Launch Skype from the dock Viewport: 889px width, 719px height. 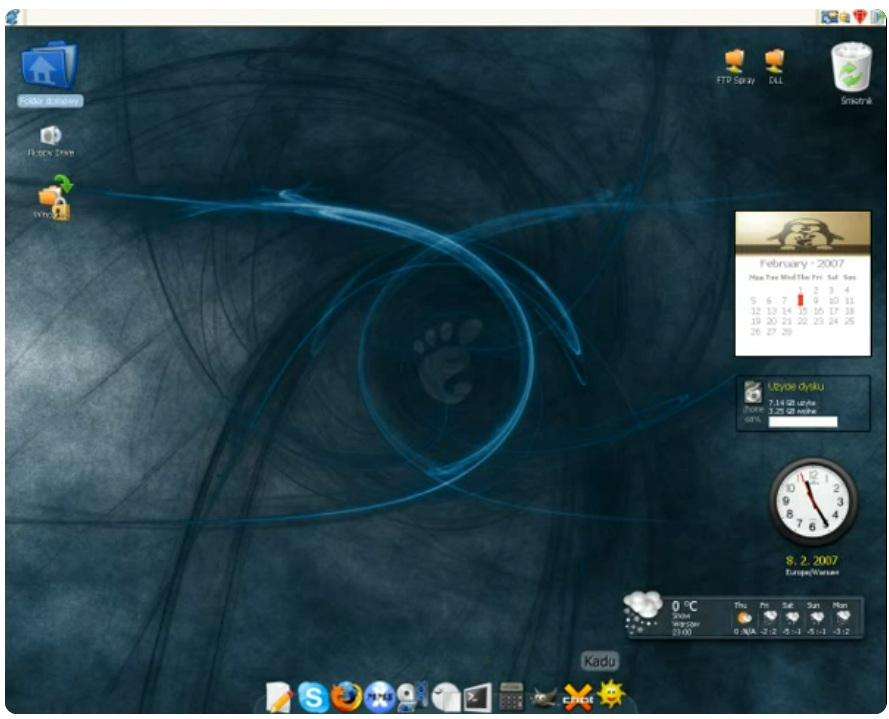(313, 697)
